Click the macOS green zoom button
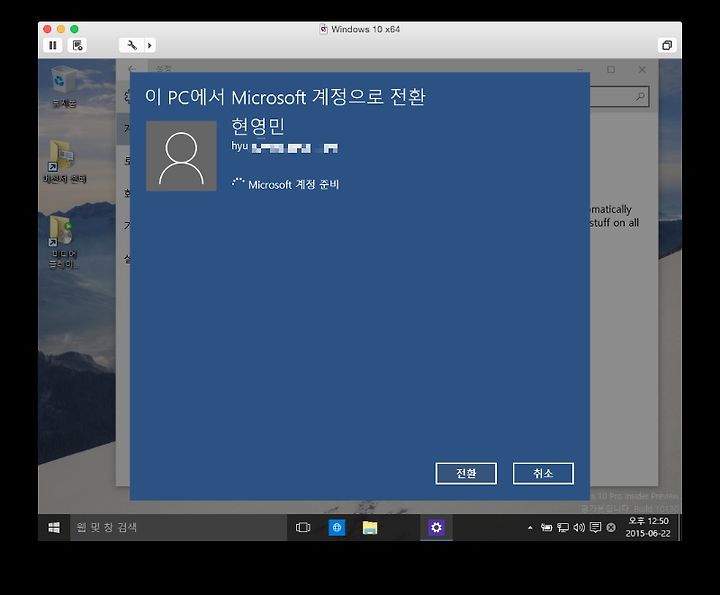The height and width of the screenshot is (595, 720). [74, 29]
